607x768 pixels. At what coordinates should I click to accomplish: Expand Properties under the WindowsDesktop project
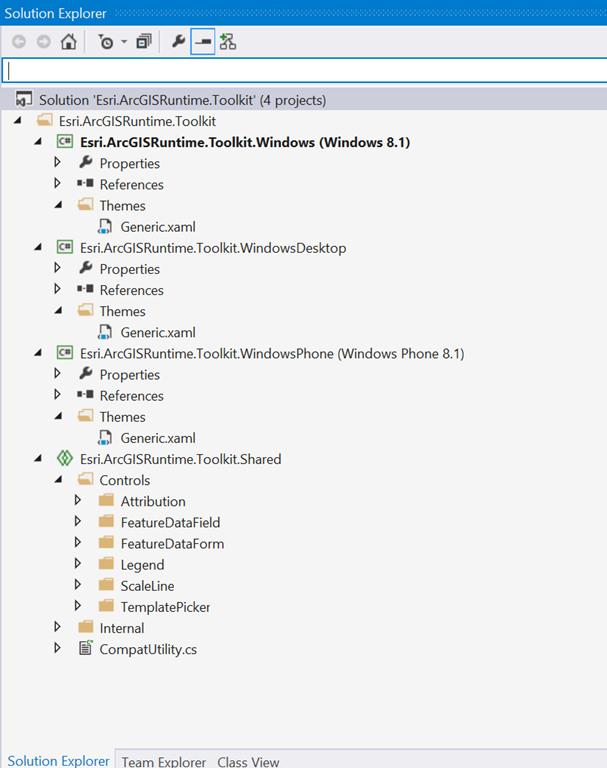tap(57, 268)
